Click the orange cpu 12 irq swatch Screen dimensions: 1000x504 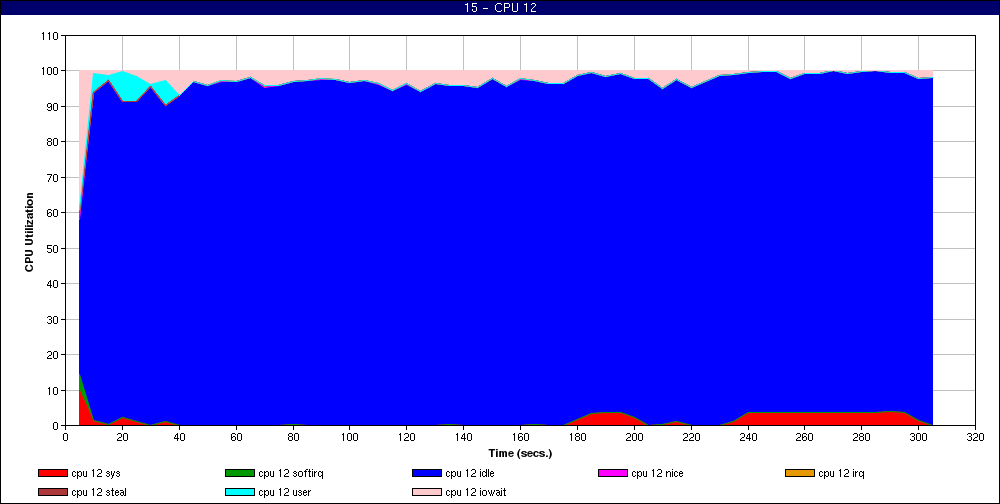[x=800, y=473]
